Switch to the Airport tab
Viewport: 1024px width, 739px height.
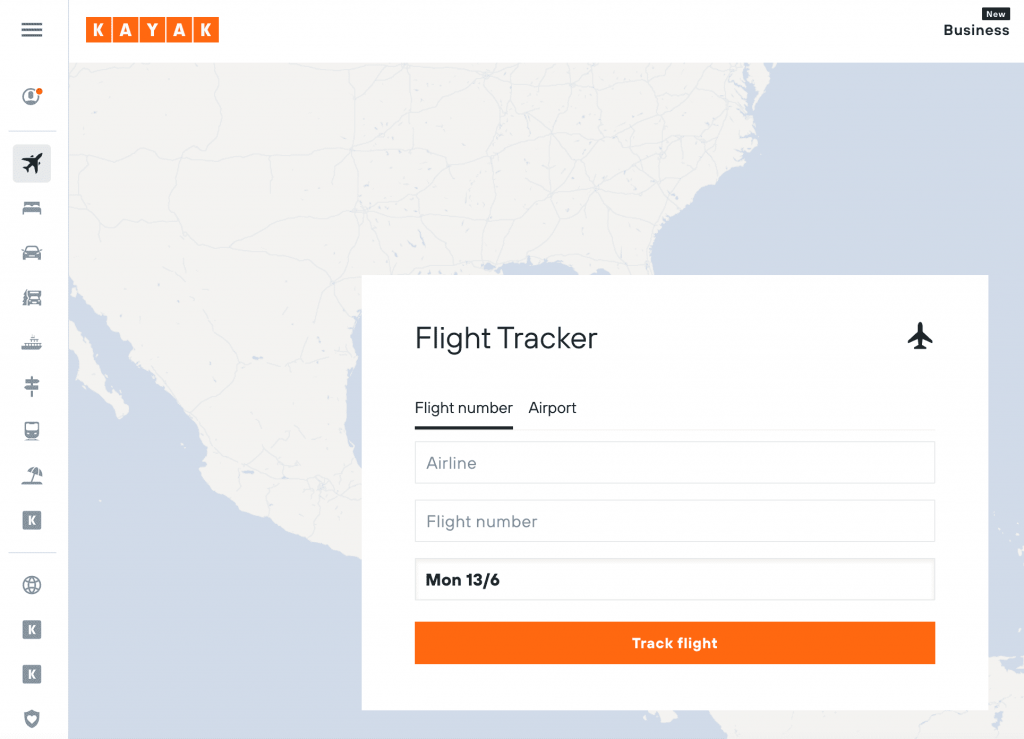pos(552,408)
